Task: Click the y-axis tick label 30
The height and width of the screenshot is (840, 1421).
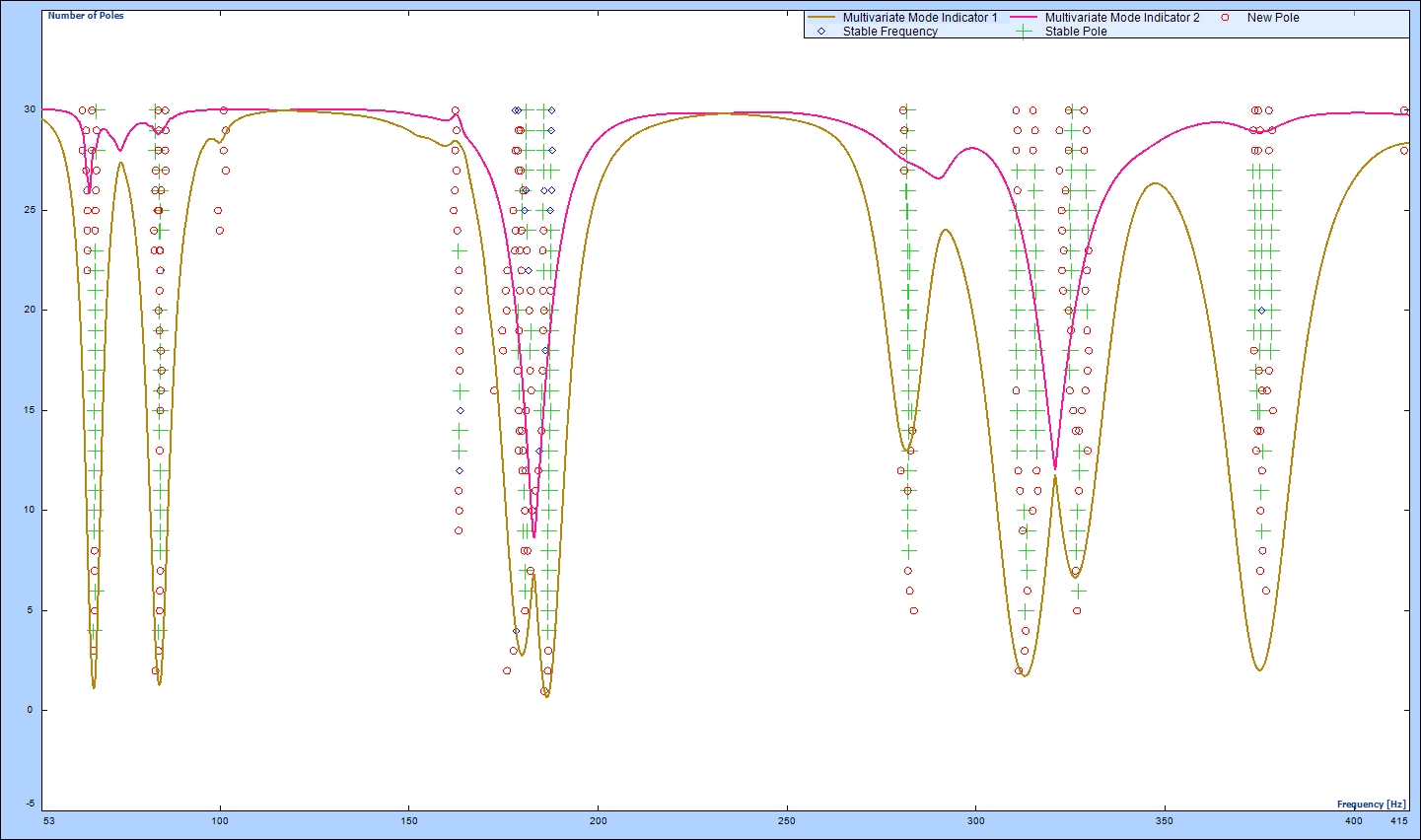Action: pos(31,109)
